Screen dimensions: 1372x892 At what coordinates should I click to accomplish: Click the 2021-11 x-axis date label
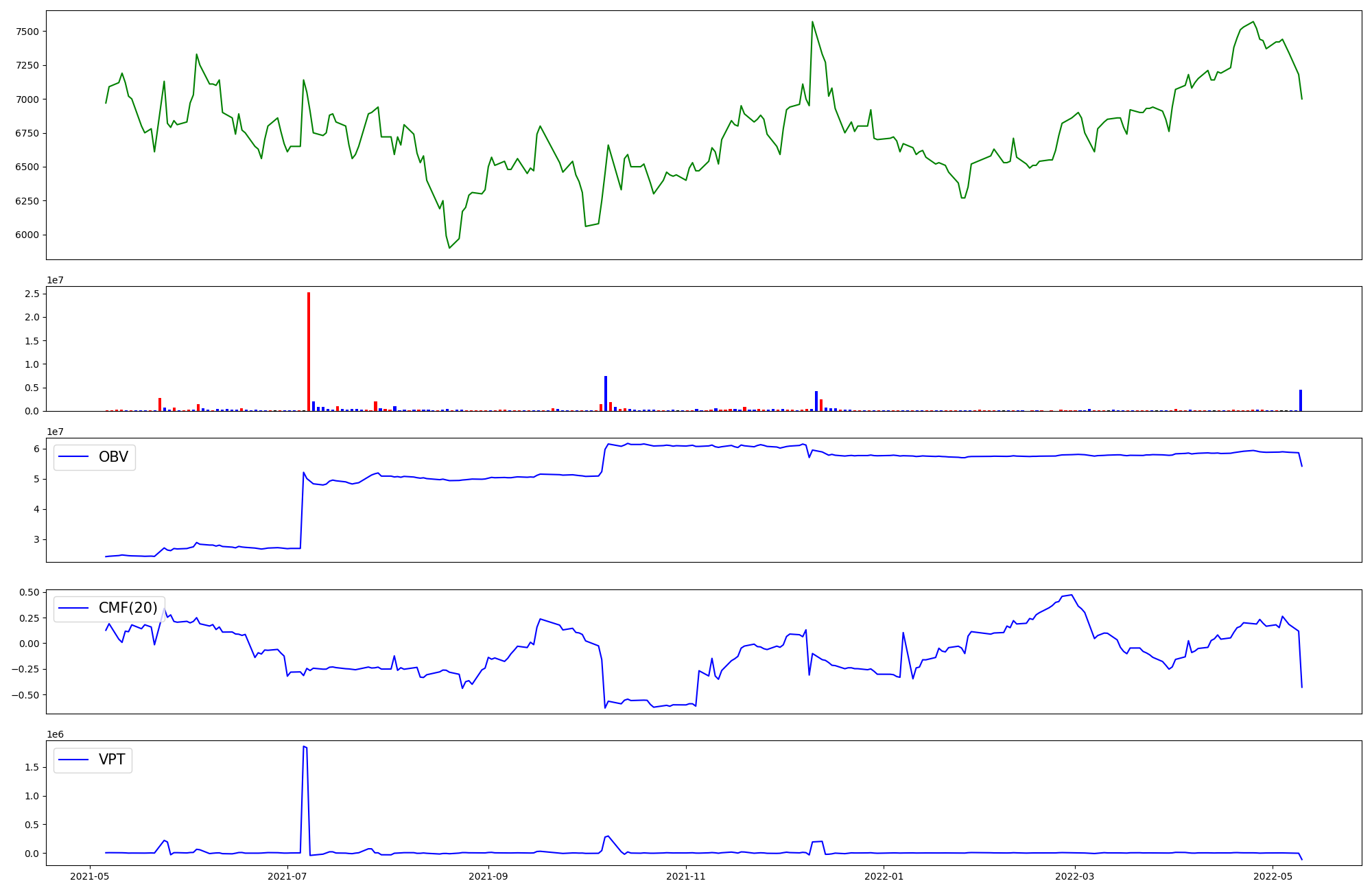point(686,876)
